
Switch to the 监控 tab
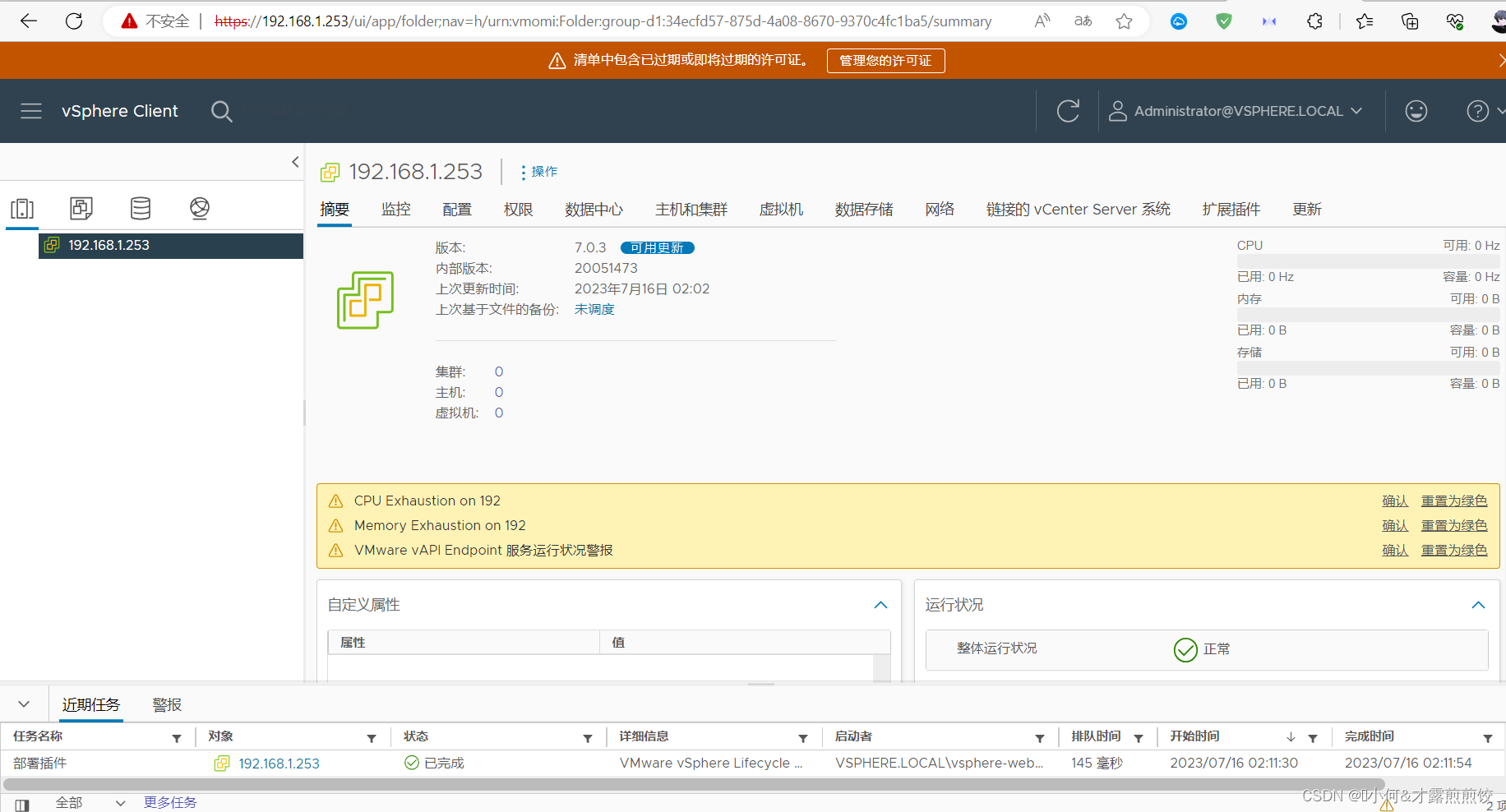[x=395, y=210]
